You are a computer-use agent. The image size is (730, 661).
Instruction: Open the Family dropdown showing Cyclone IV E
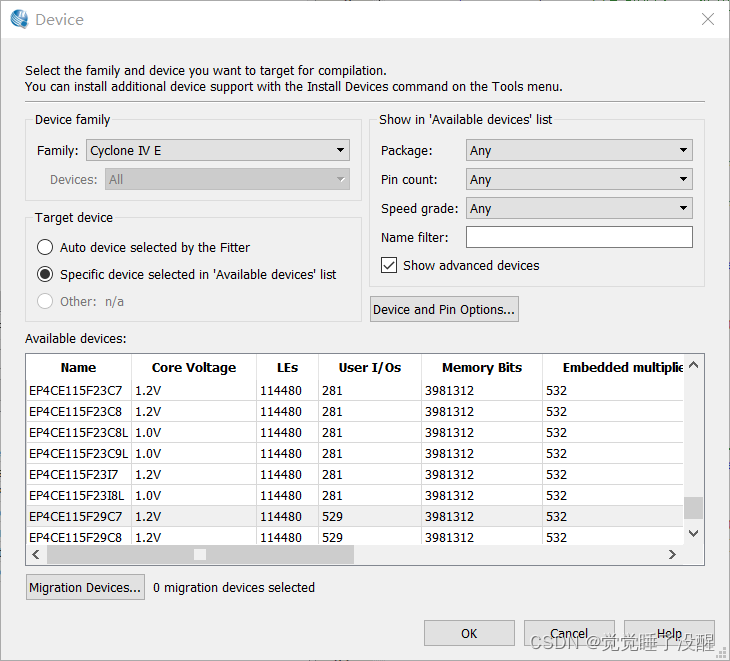pyautogui.click(x=217, y=150)
